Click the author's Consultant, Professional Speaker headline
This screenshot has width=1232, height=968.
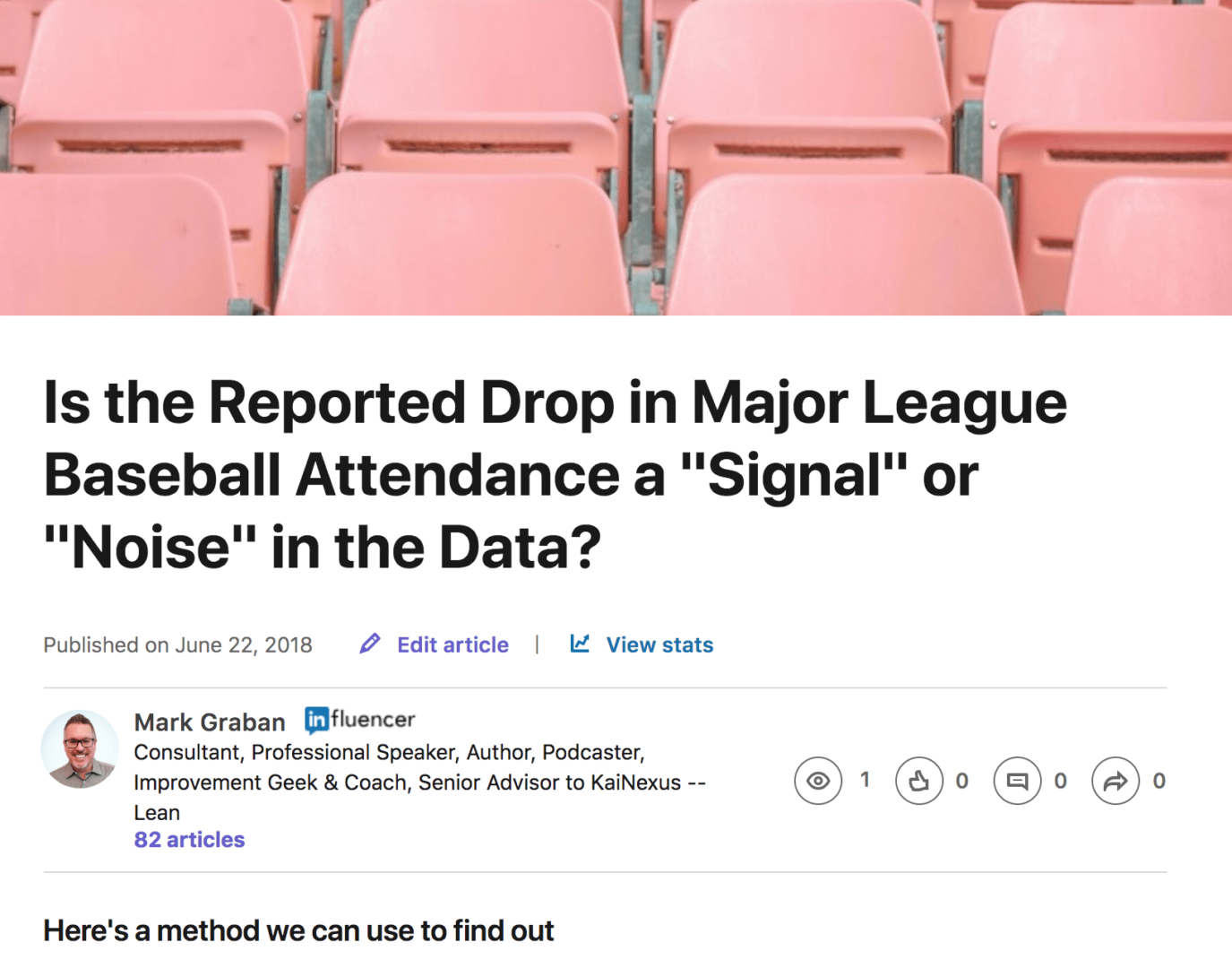click(x=419, y=782)
